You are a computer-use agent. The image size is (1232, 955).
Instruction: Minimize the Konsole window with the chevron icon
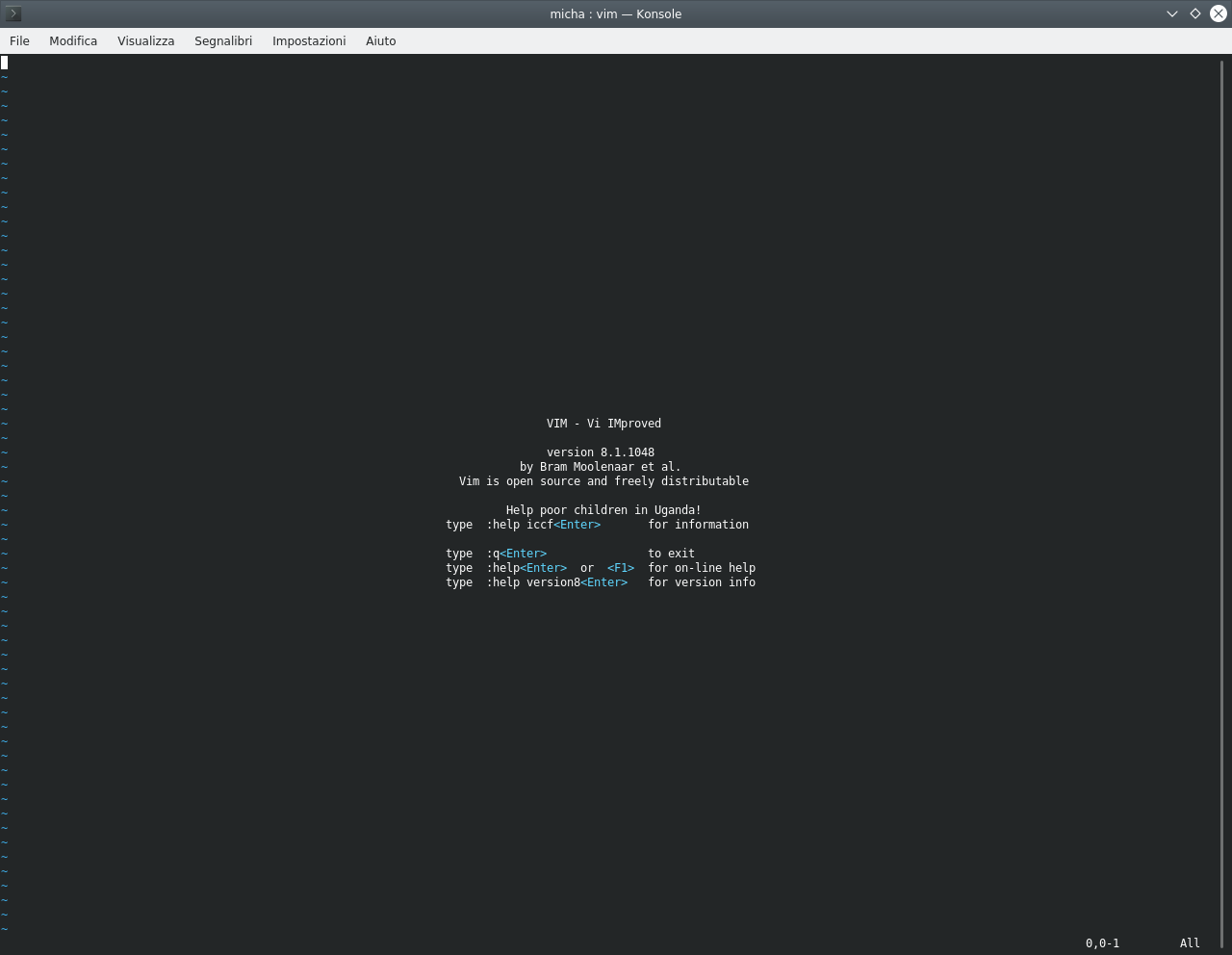[x=1172, y=13]
